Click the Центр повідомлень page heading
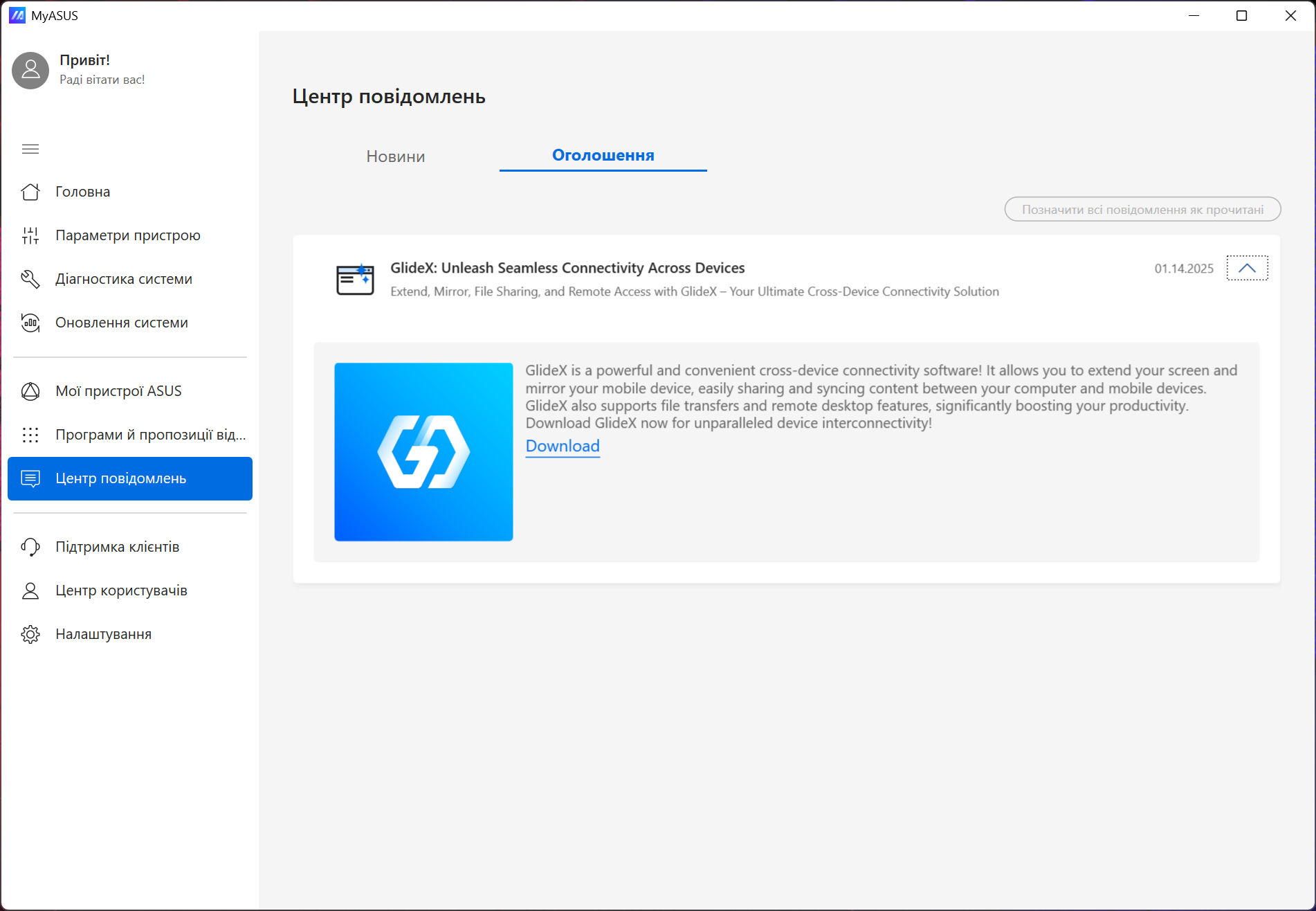Image resolution: width=1316 pixels, height=911 pixels. 389,96
